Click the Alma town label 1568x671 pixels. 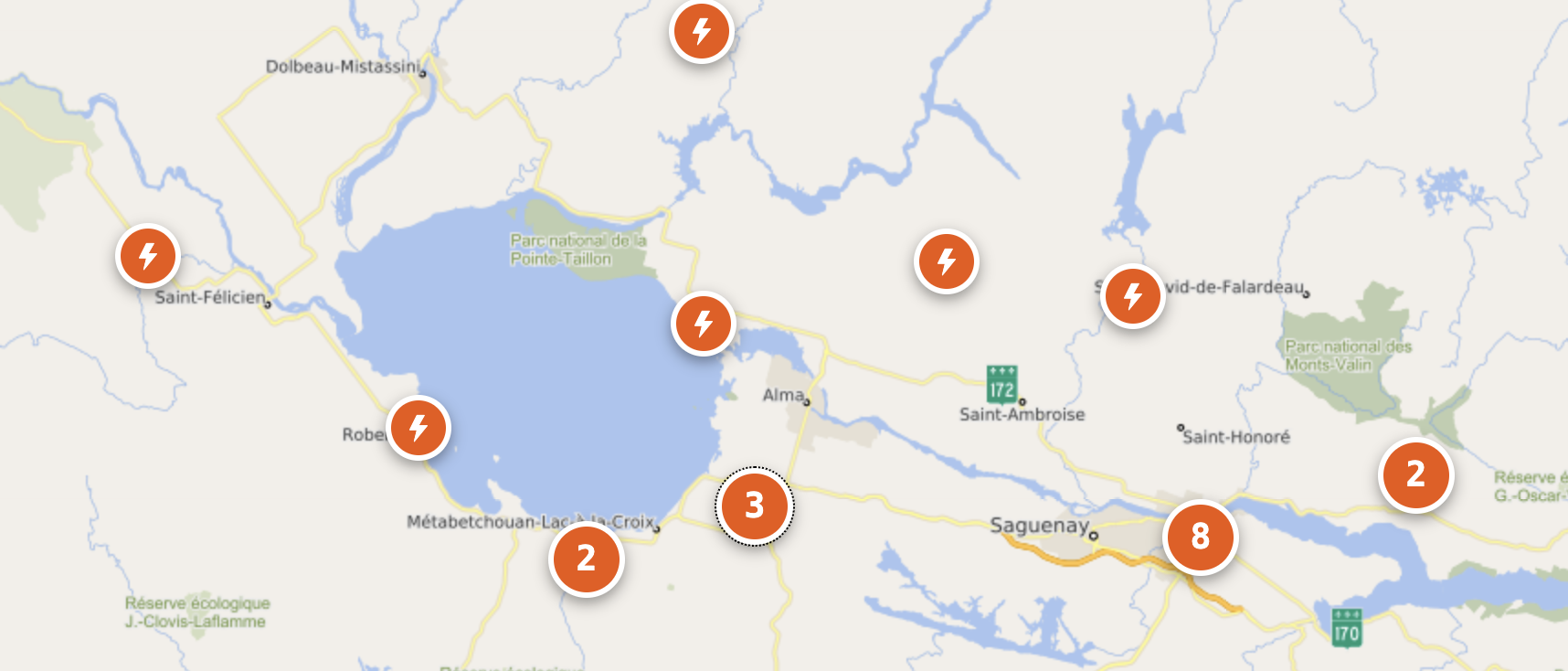pos(783,395)
